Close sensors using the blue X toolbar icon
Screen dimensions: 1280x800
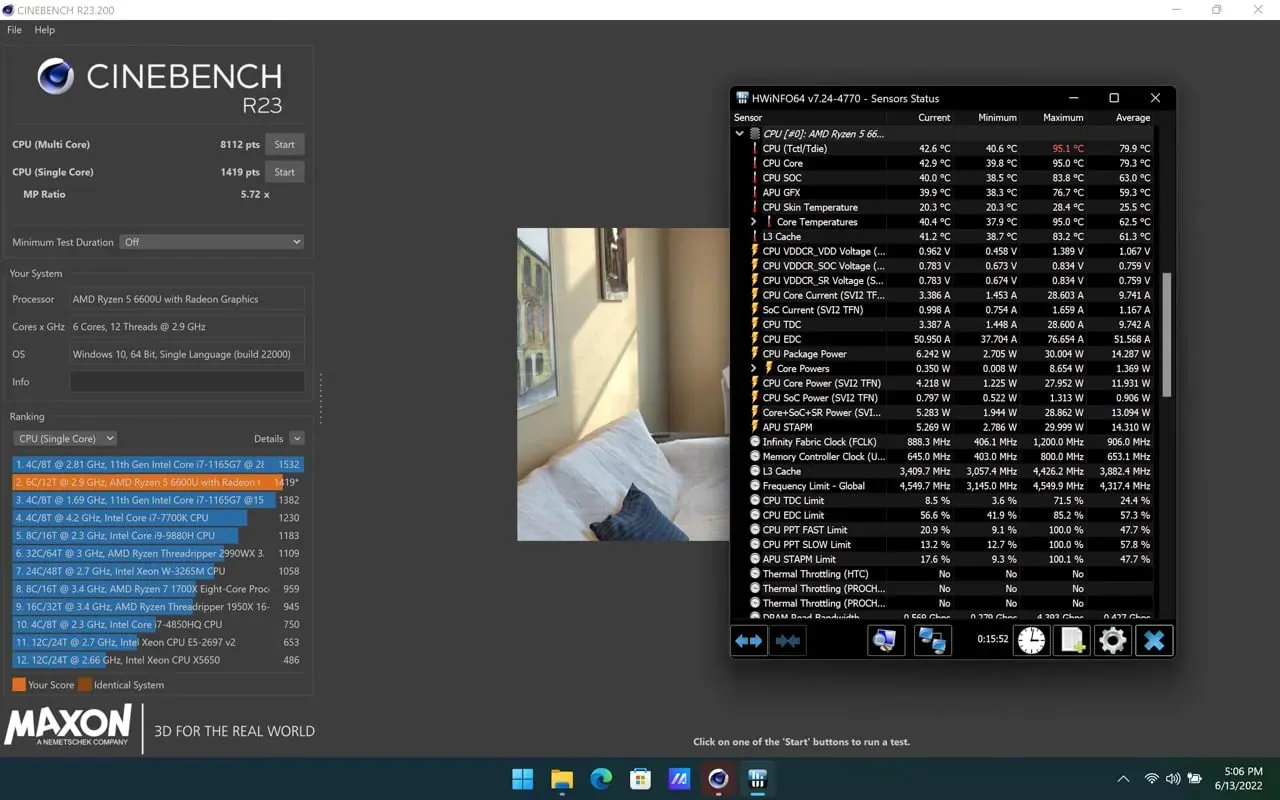[x=1154, y=641]
